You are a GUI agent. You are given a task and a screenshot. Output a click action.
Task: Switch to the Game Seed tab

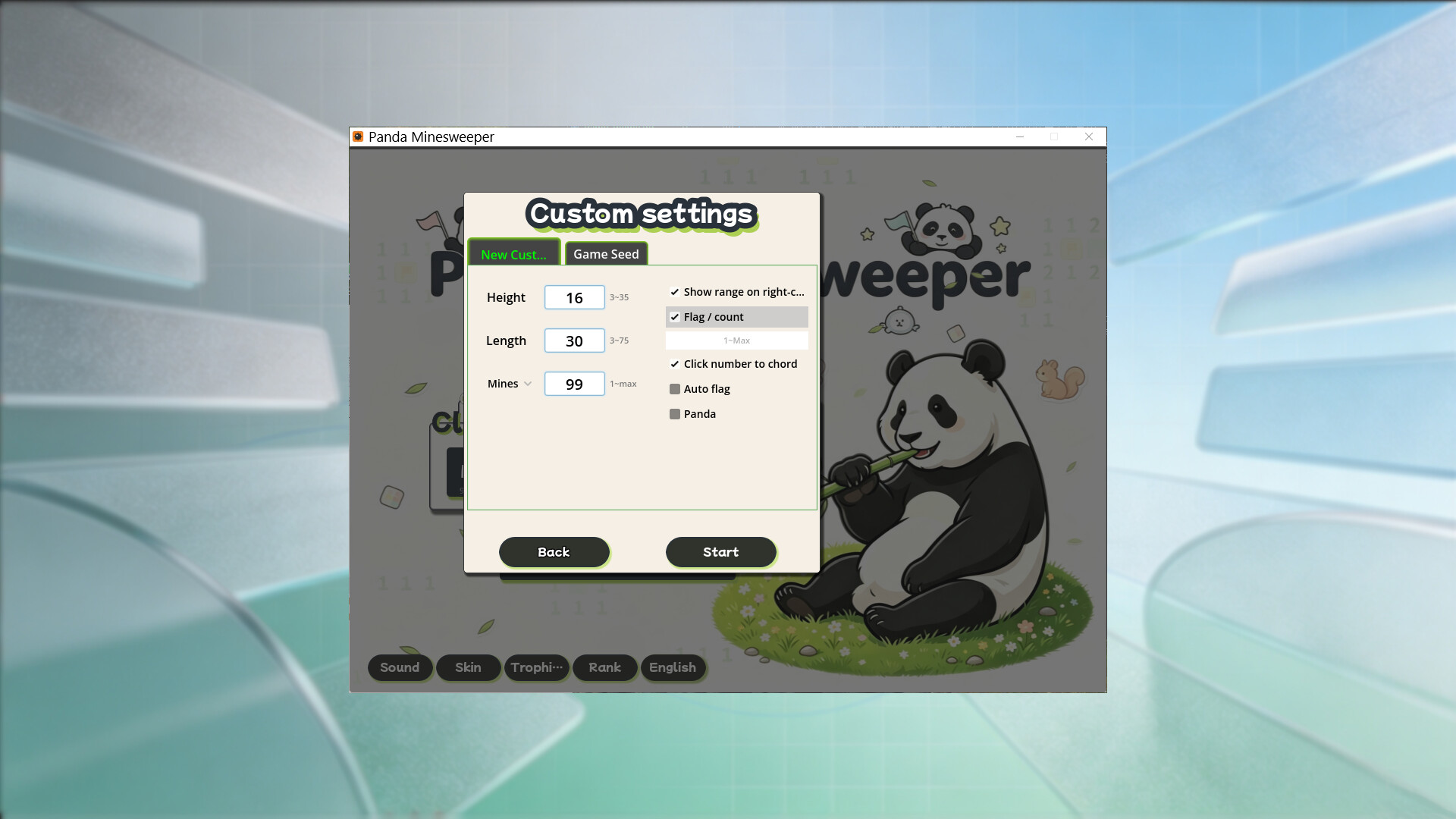tap(606, 254)
